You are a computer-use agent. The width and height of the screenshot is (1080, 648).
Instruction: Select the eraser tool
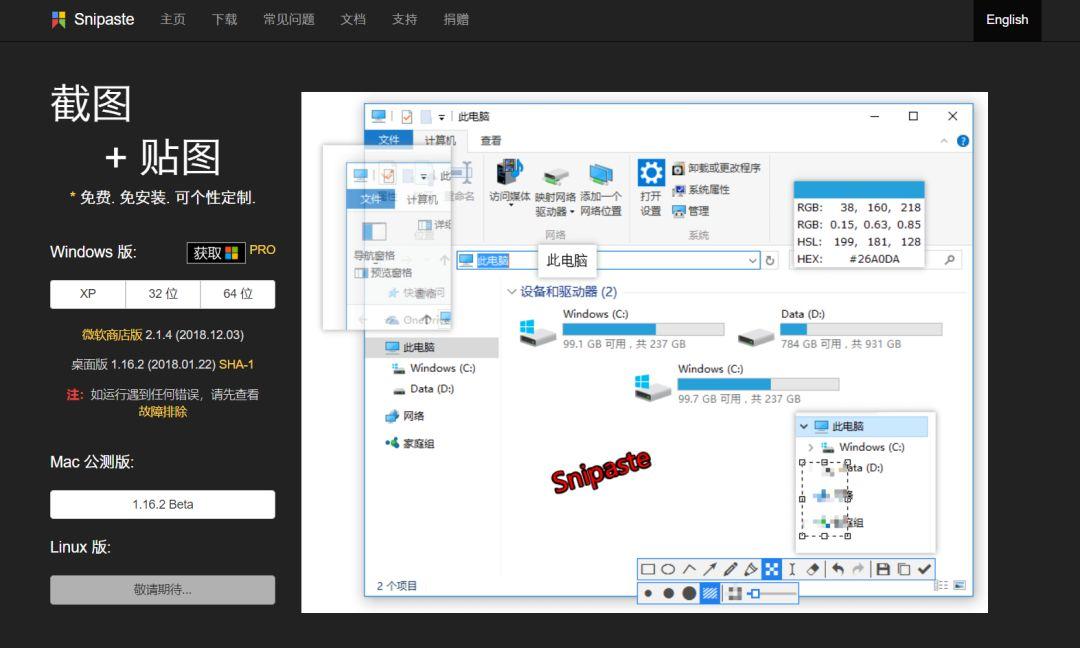pyautogui.click(x=813, y=569)
